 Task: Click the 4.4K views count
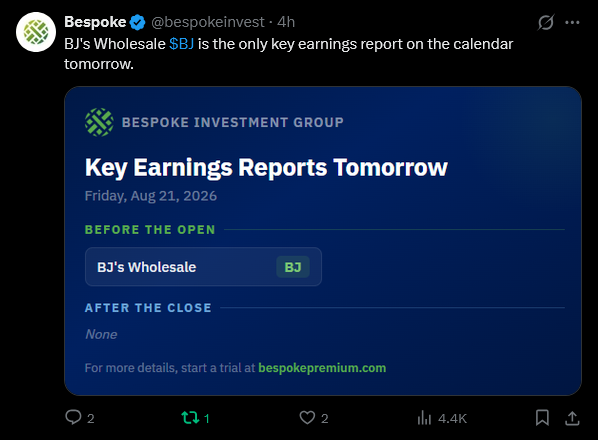(x=452, y=419)
